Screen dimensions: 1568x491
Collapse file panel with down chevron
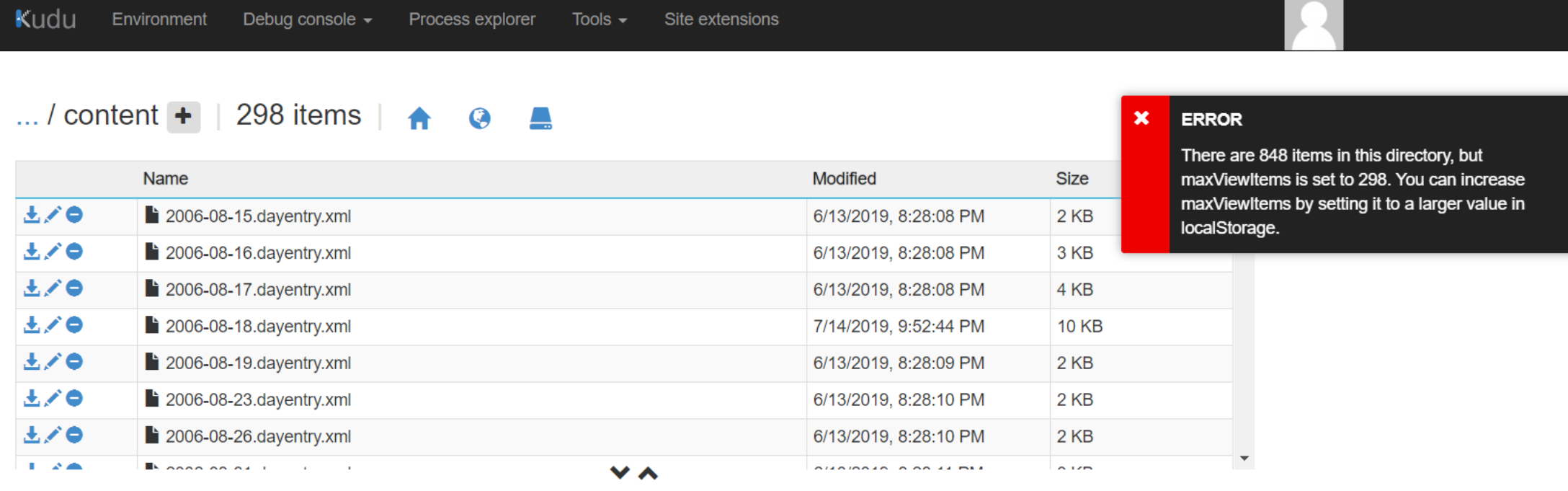pyautogui.click(x=620, y=473)
